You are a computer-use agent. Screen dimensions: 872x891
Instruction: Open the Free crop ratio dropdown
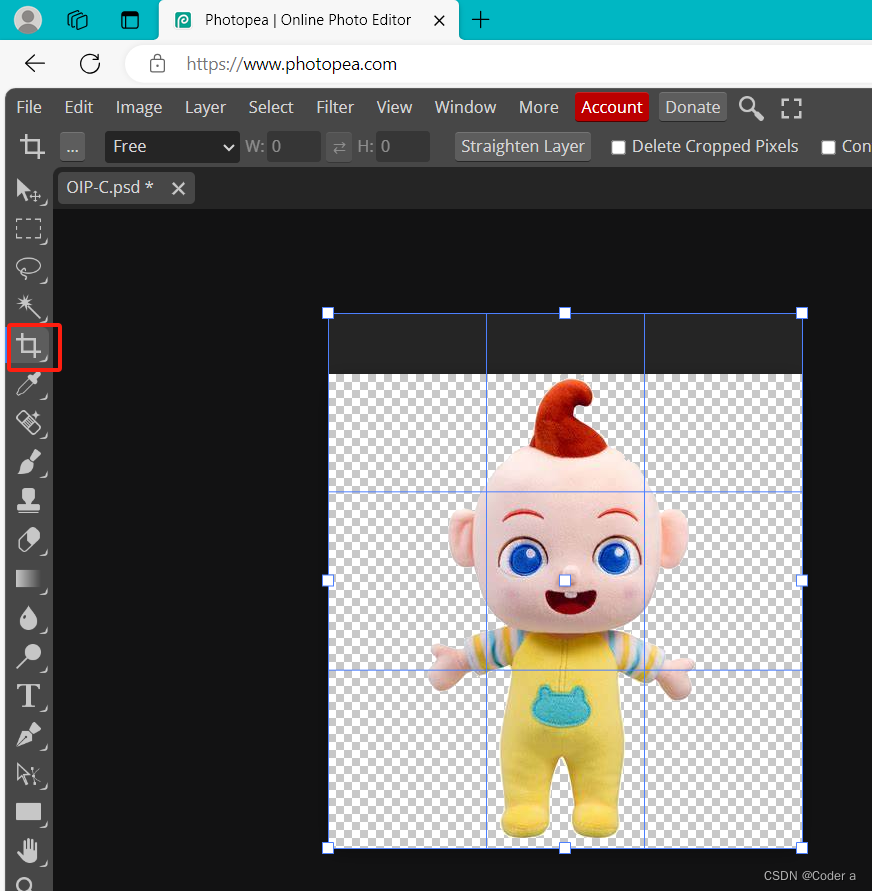click(x=172, y=147)
